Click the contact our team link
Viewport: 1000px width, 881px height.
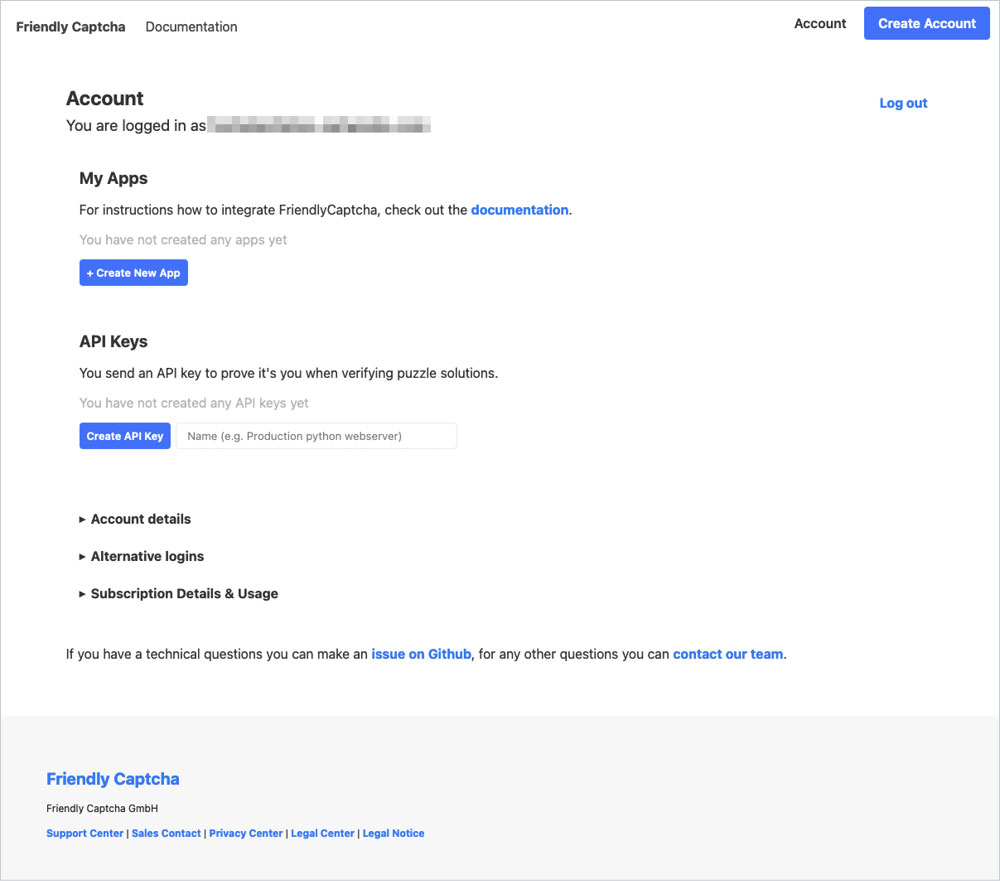click(727, 654)
